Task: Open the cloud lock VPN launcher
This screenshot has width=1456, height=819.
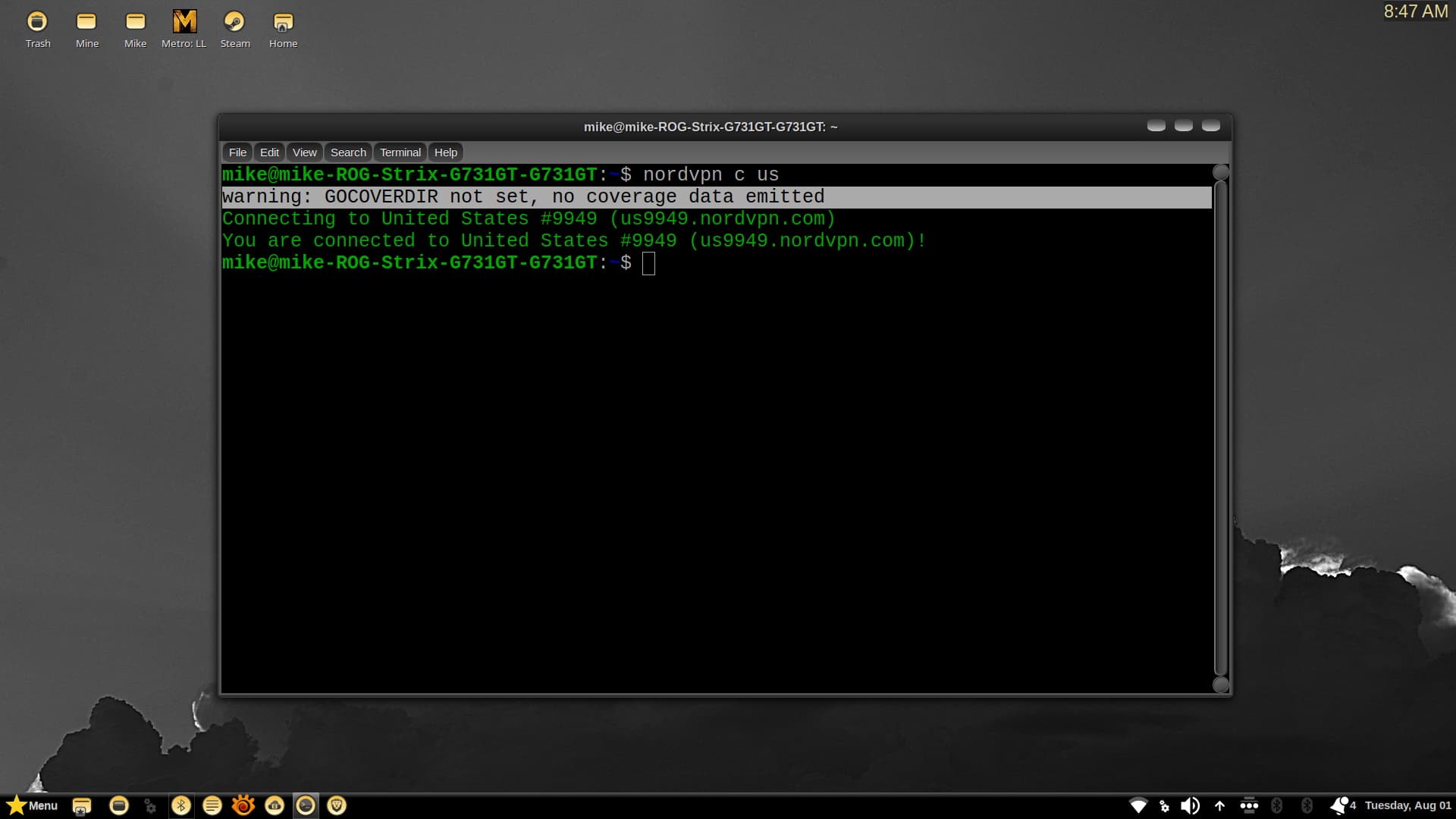Action: 275,805
